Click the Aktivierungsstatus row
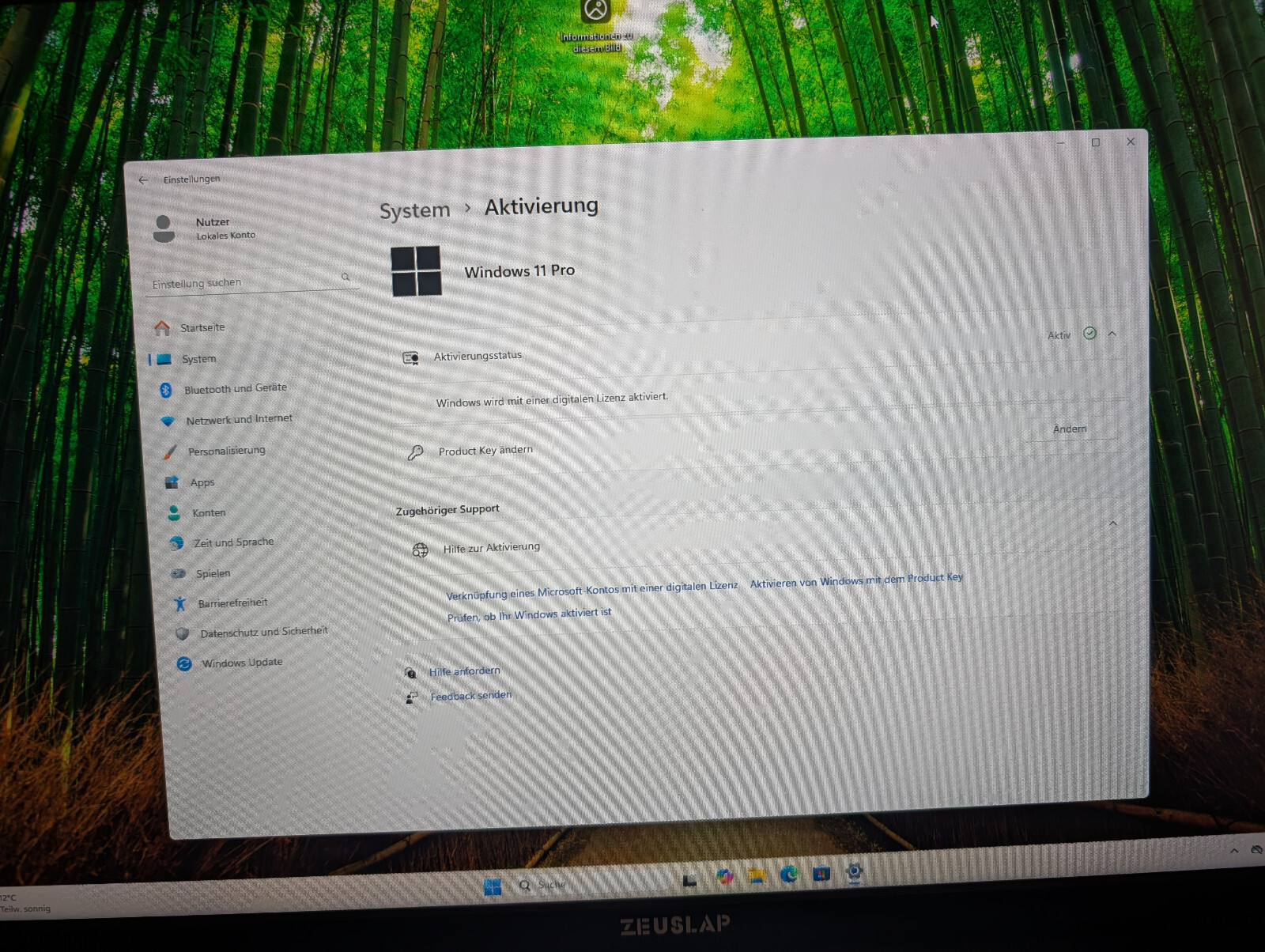The width and height of the screenshot is (1265, 952). (759, 348)
